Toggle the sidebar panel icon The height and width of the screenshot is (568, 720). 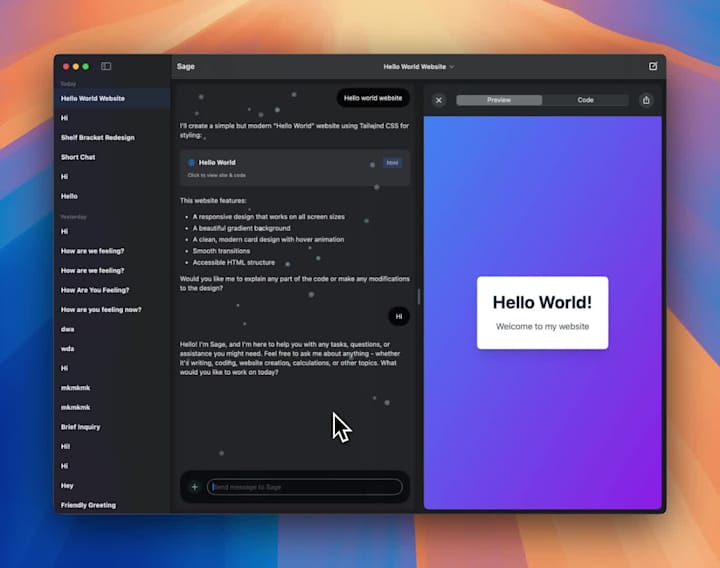[106, 67]
